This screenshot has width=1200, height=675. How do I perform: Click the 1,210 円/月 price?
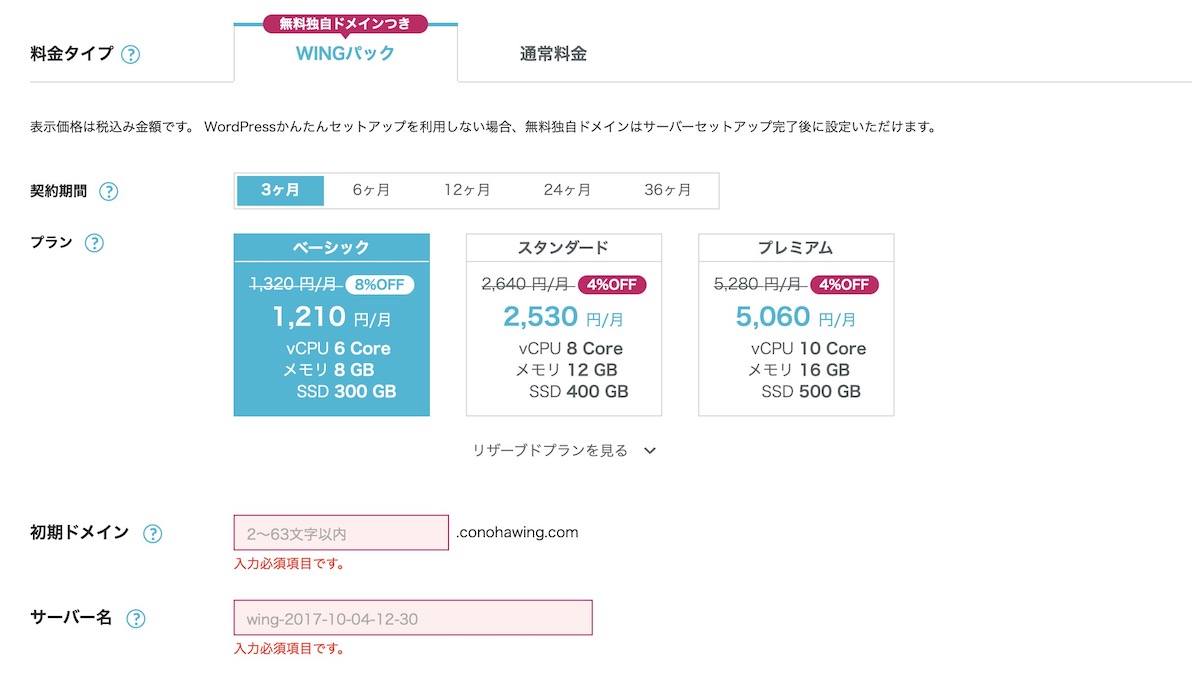[x=332, y=317]
